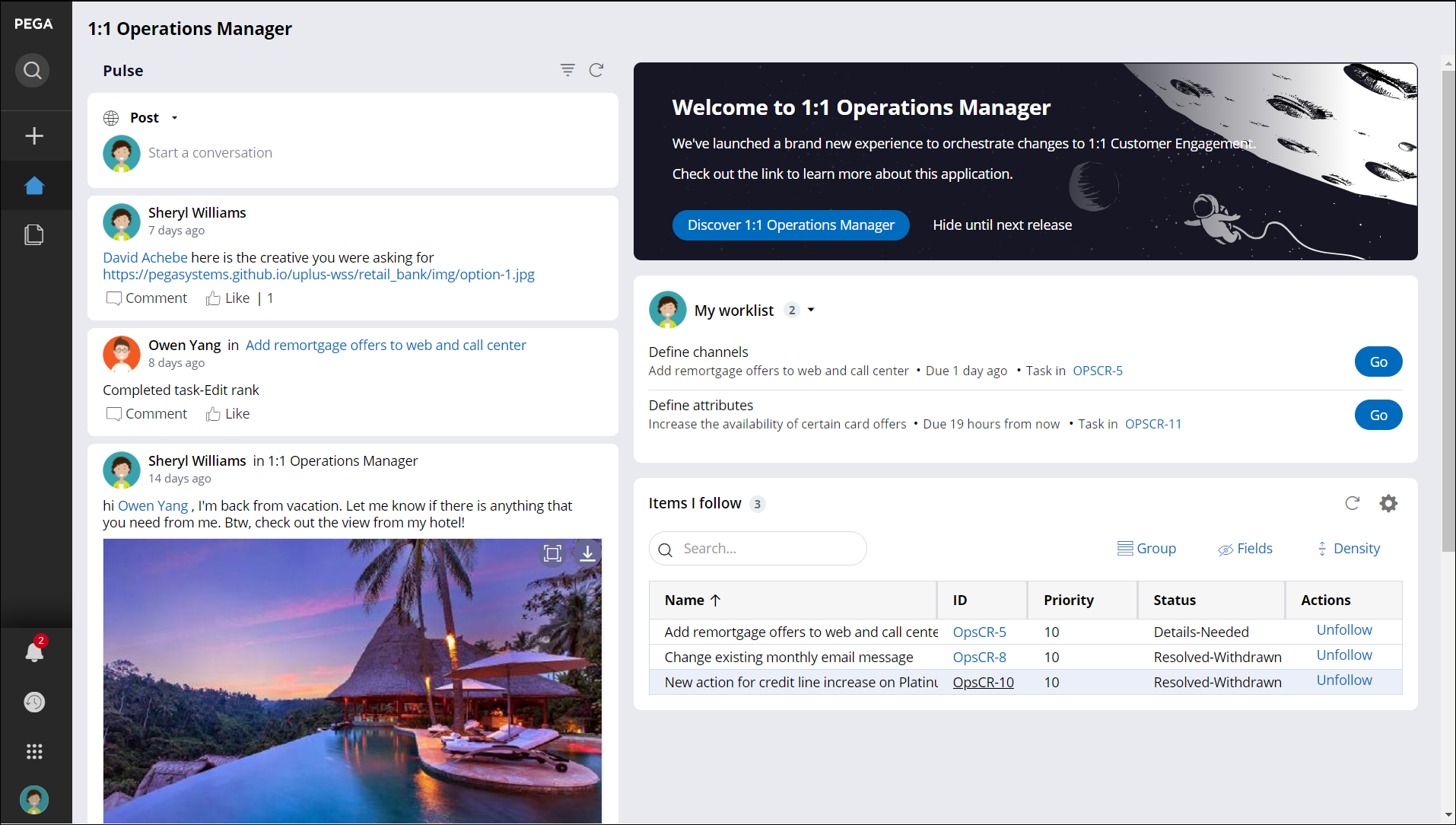Like Sheryl Williams' creative post
1456x825 pixels.
coord(227,298)
